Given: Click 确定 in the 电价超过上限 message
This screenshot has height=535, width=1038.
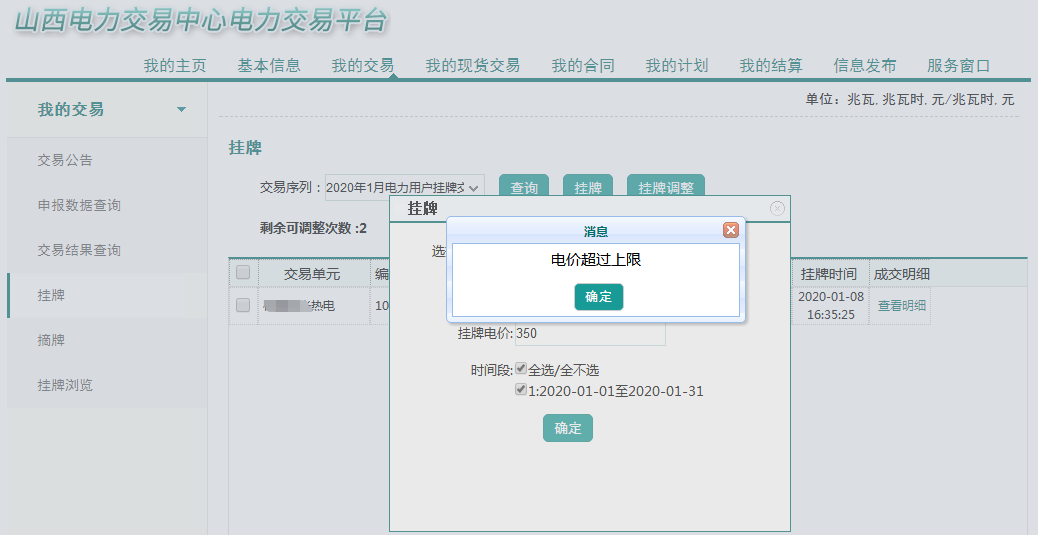Looking at the screenshot, I should pos(598,297).
